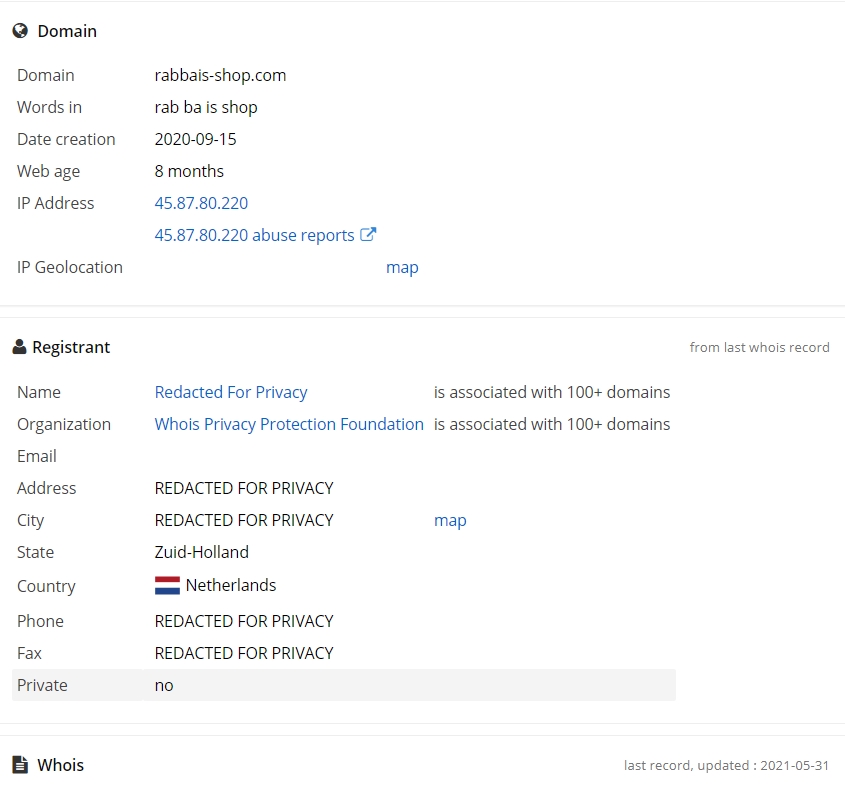Click the Web age value 8 months
This screenshot has width=845, height=791.
(189, 171)
